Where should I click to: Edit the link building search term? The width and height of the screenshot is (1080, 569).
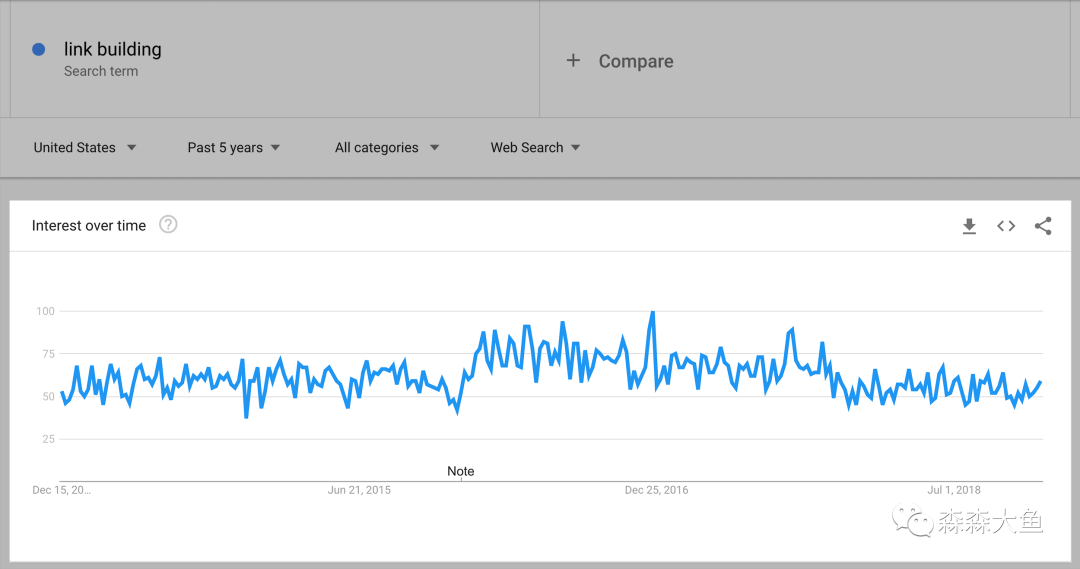point(112,49)
